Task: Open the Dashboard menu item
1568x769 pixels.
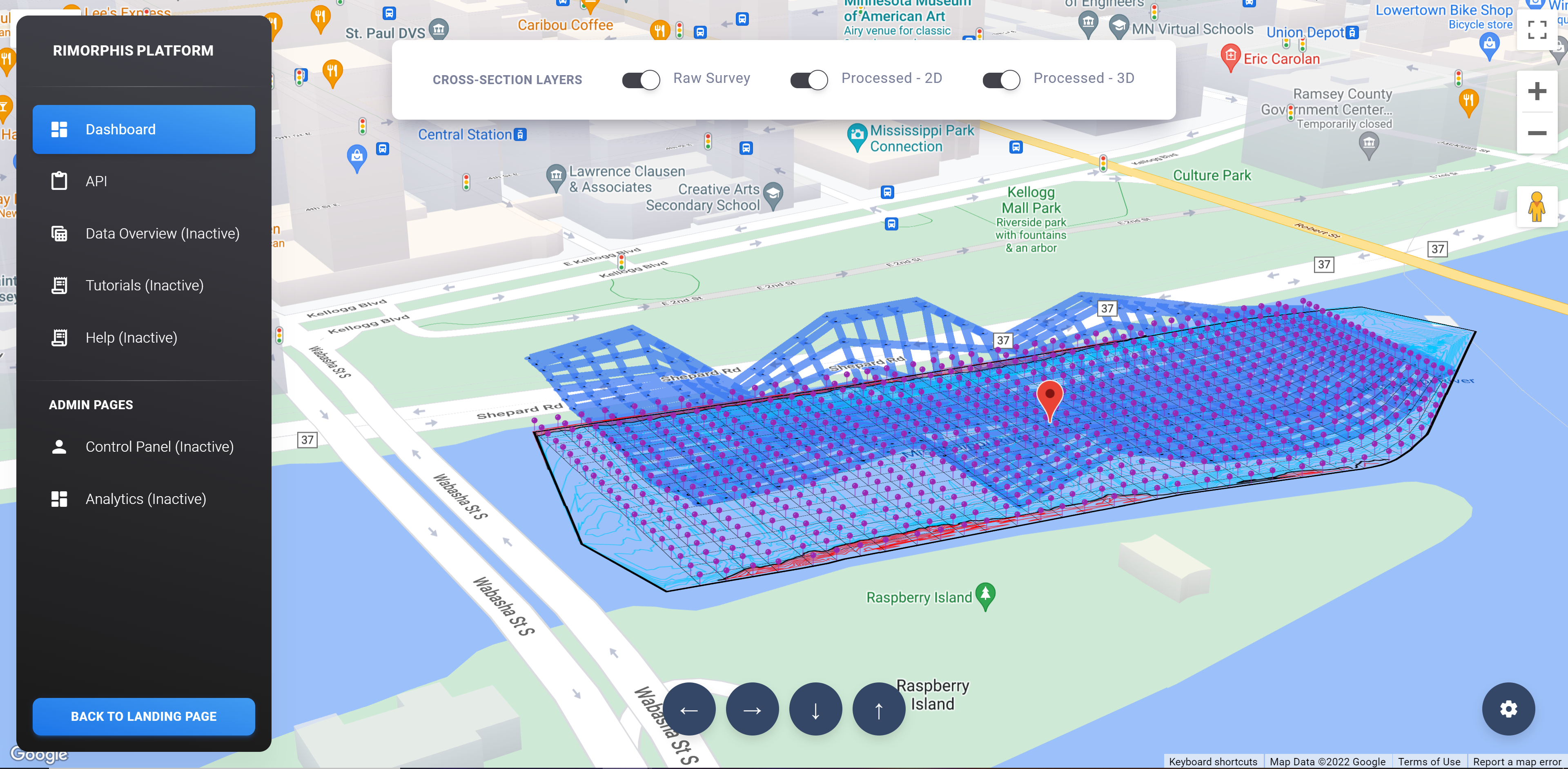Action: tap(144, 129)
